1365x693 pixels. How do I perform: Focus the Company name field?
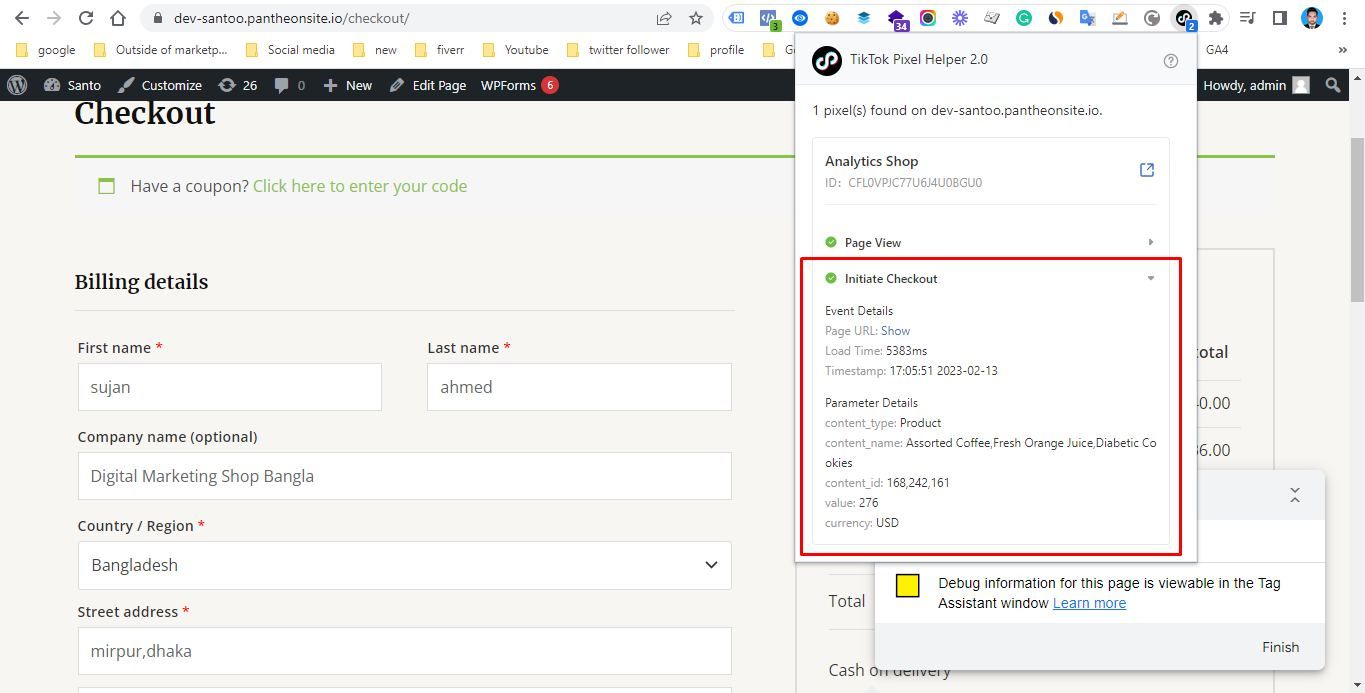(x=405, y=476)
